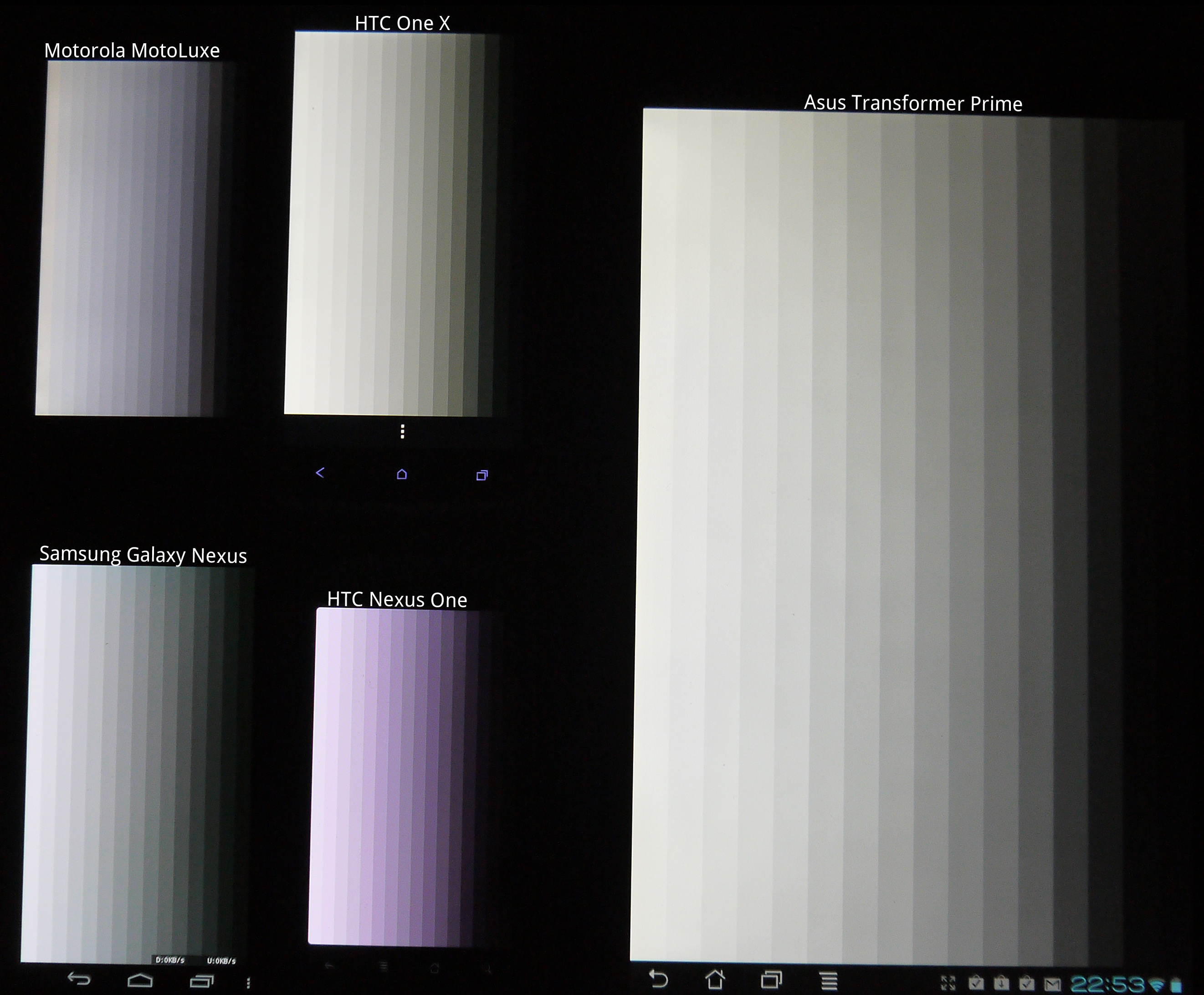Image resolution: width=1204 pixels, height=995 pixels.
Task: Tap the back arrow on Galaxy Nexus
Action: [79, 978]
